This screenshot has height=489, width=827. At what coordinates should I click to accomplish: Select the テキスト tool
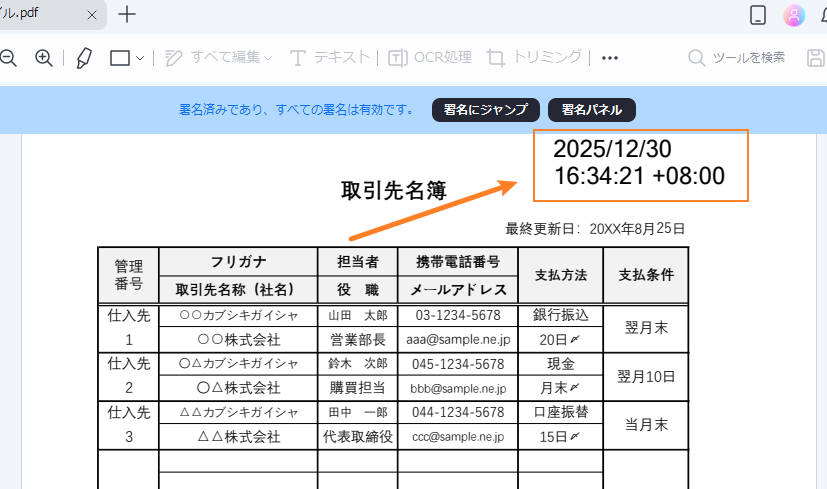tap(330, 57)
